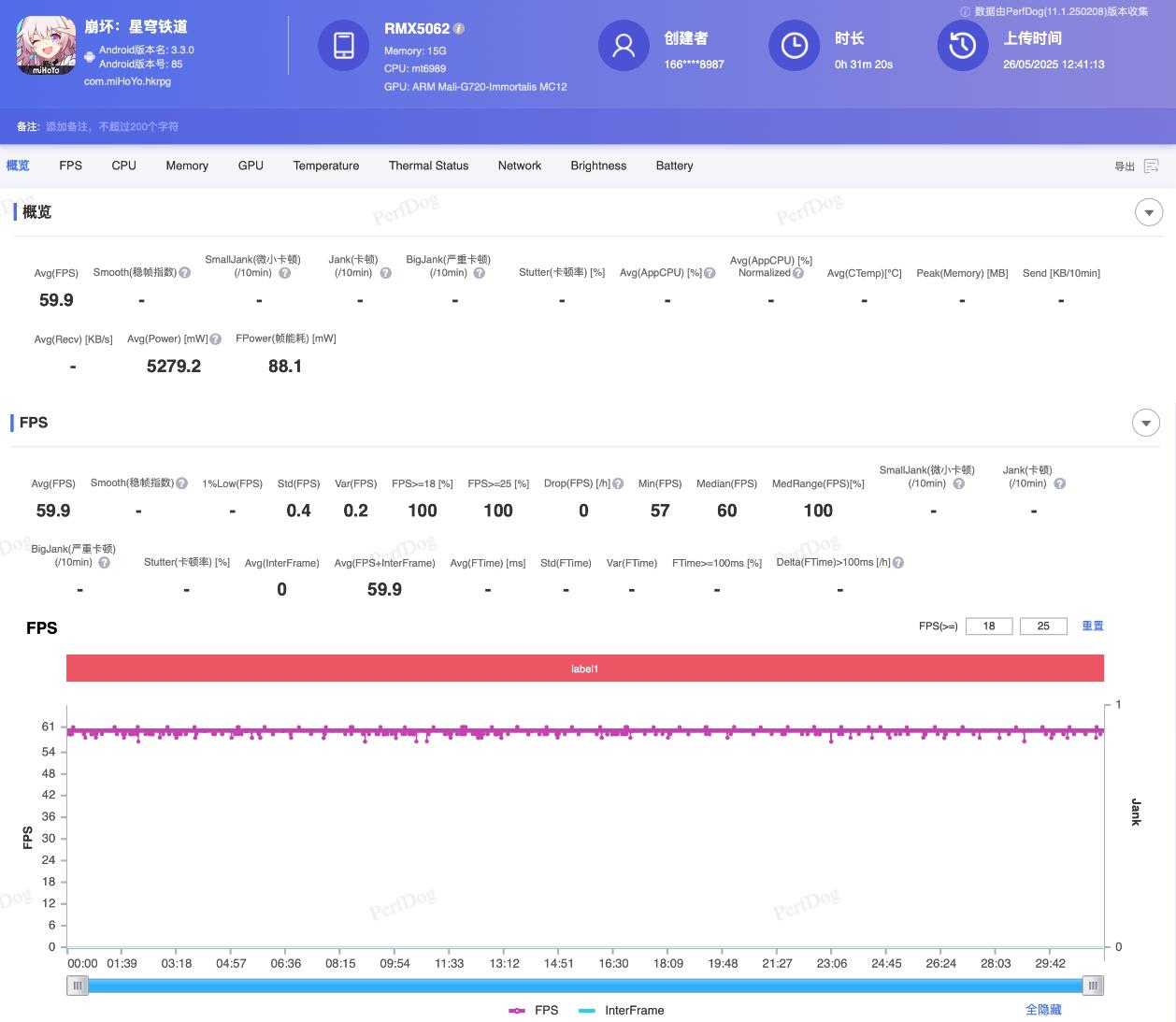Screen dimensions: 1176x1022
Task: Toggle the InterFrame legend series
Action: (x=622, y=1010)
